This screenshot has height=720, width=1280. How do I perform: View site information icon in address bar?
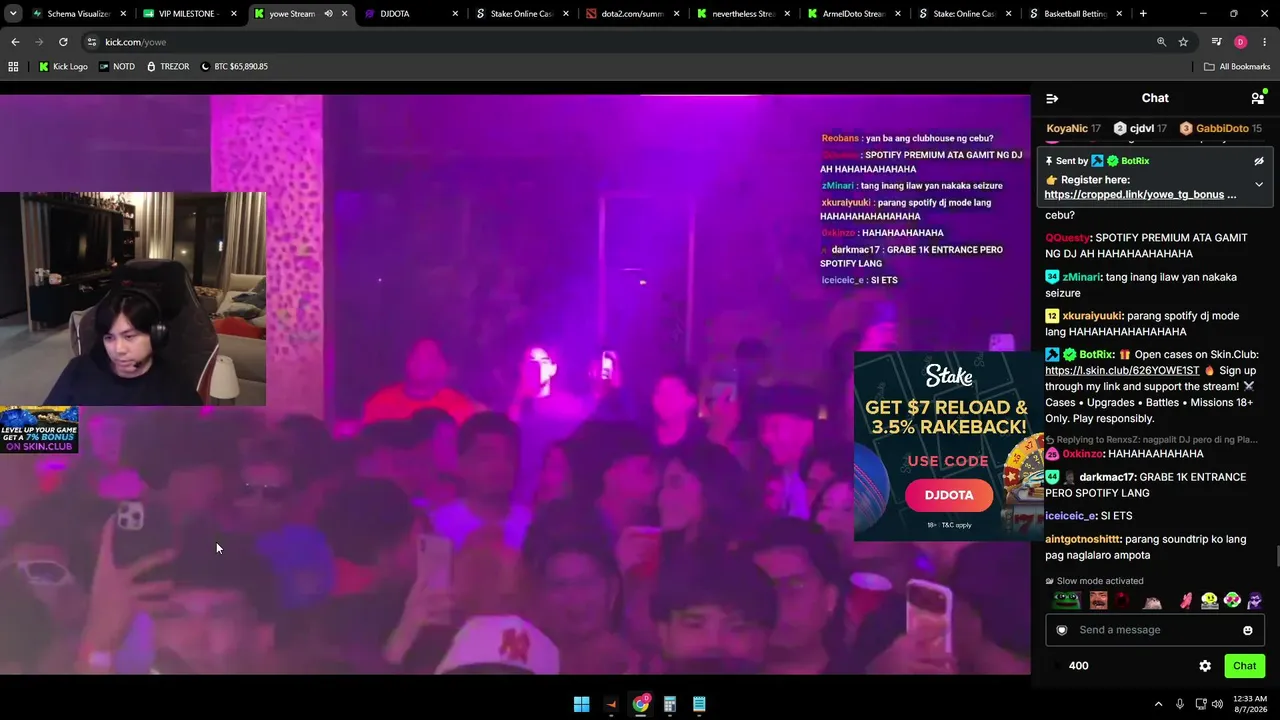click(x=91, y=42)
